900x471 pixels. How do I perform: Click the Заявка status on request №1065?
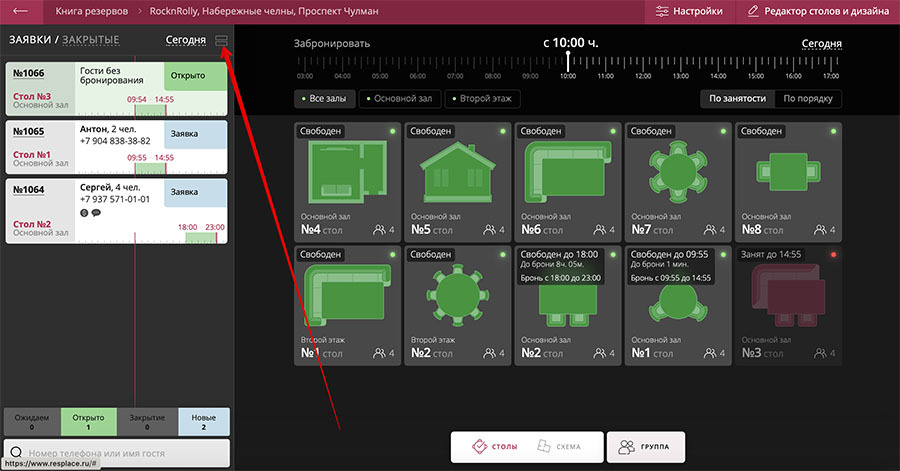pos(195,134)
